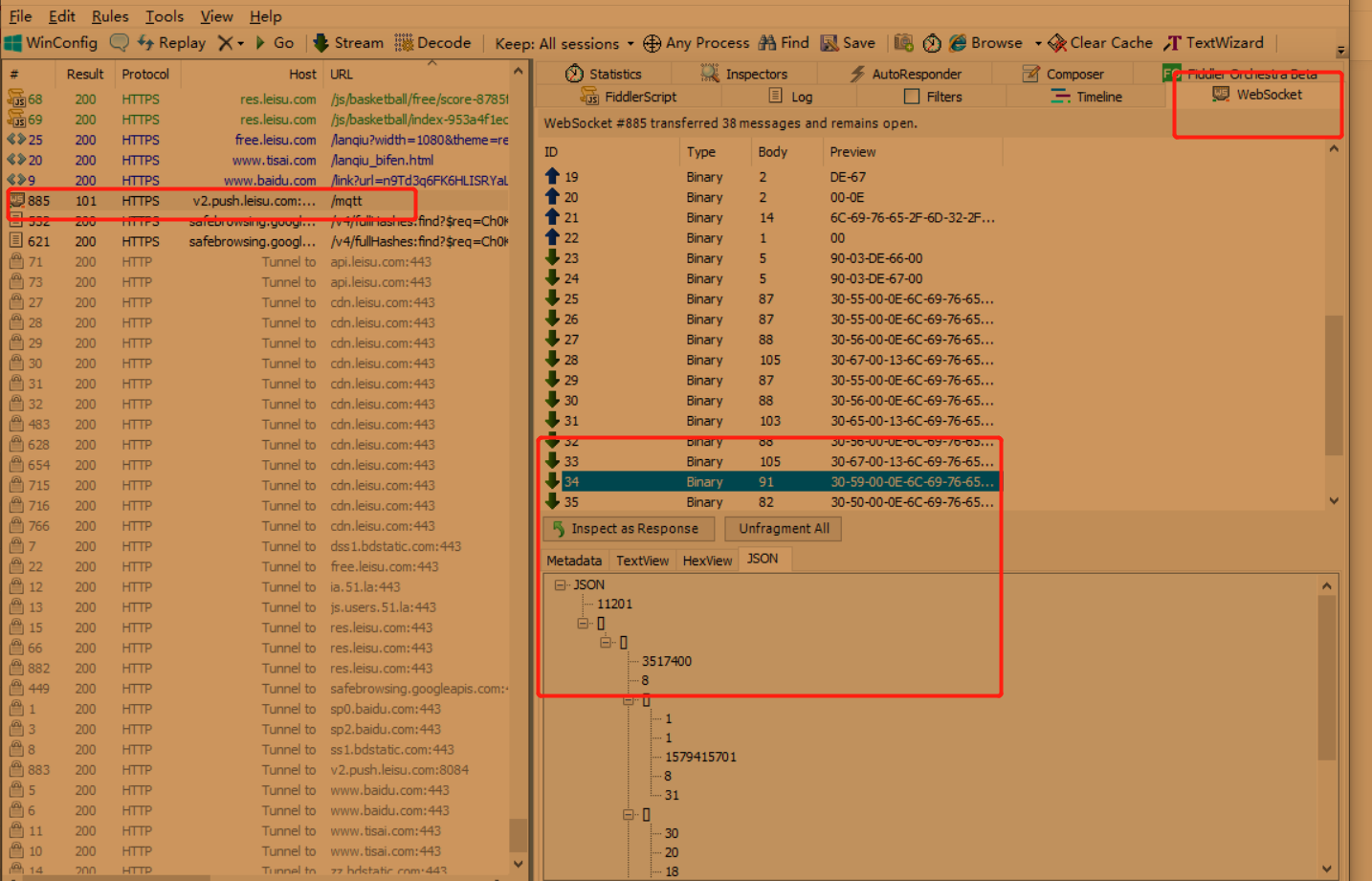Open the TextWizard tool
Screen dimensions: 1372x881
click(x=1213, y=43)
